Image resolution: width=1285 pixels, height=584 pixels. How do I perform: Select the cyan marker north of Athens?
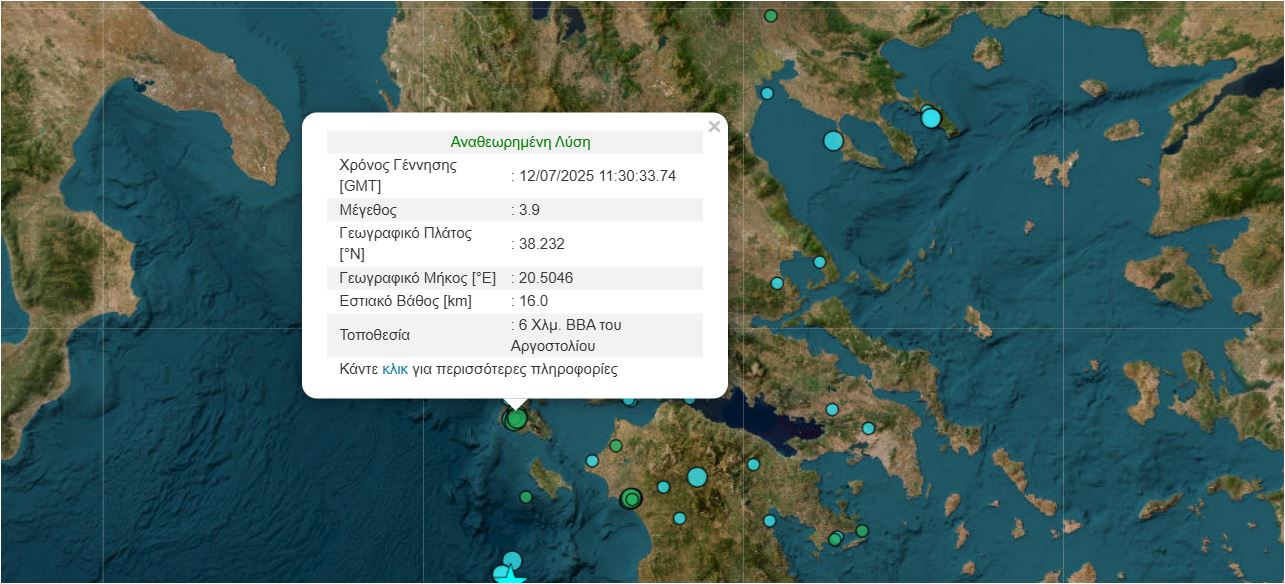[x=832, y=409]
